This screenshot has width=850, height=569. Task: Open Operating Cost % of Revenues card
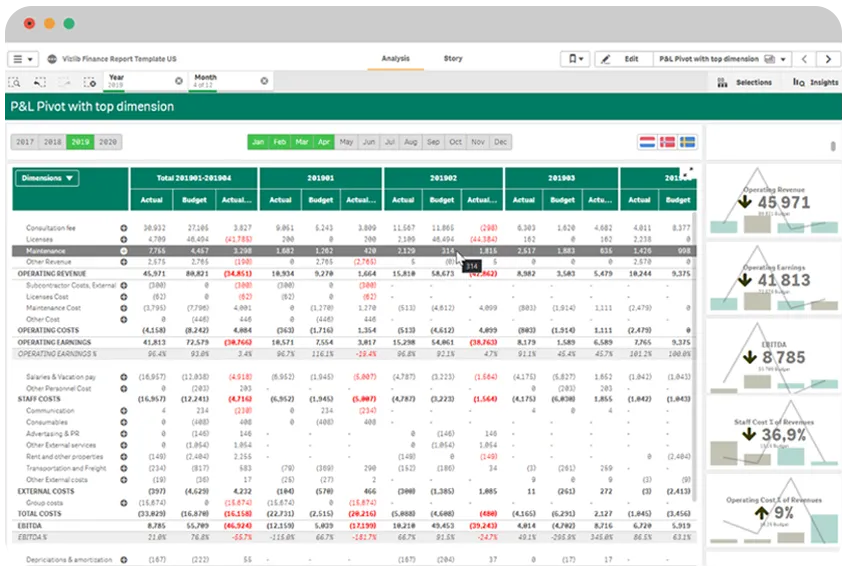click(x=775, y=512)
